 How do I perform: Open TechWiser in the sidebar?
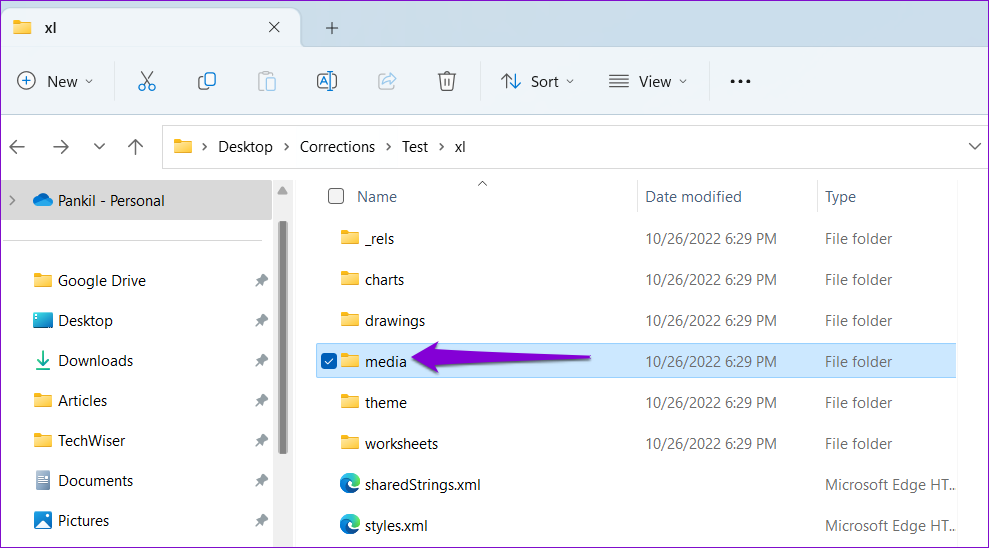pos(91,441)
